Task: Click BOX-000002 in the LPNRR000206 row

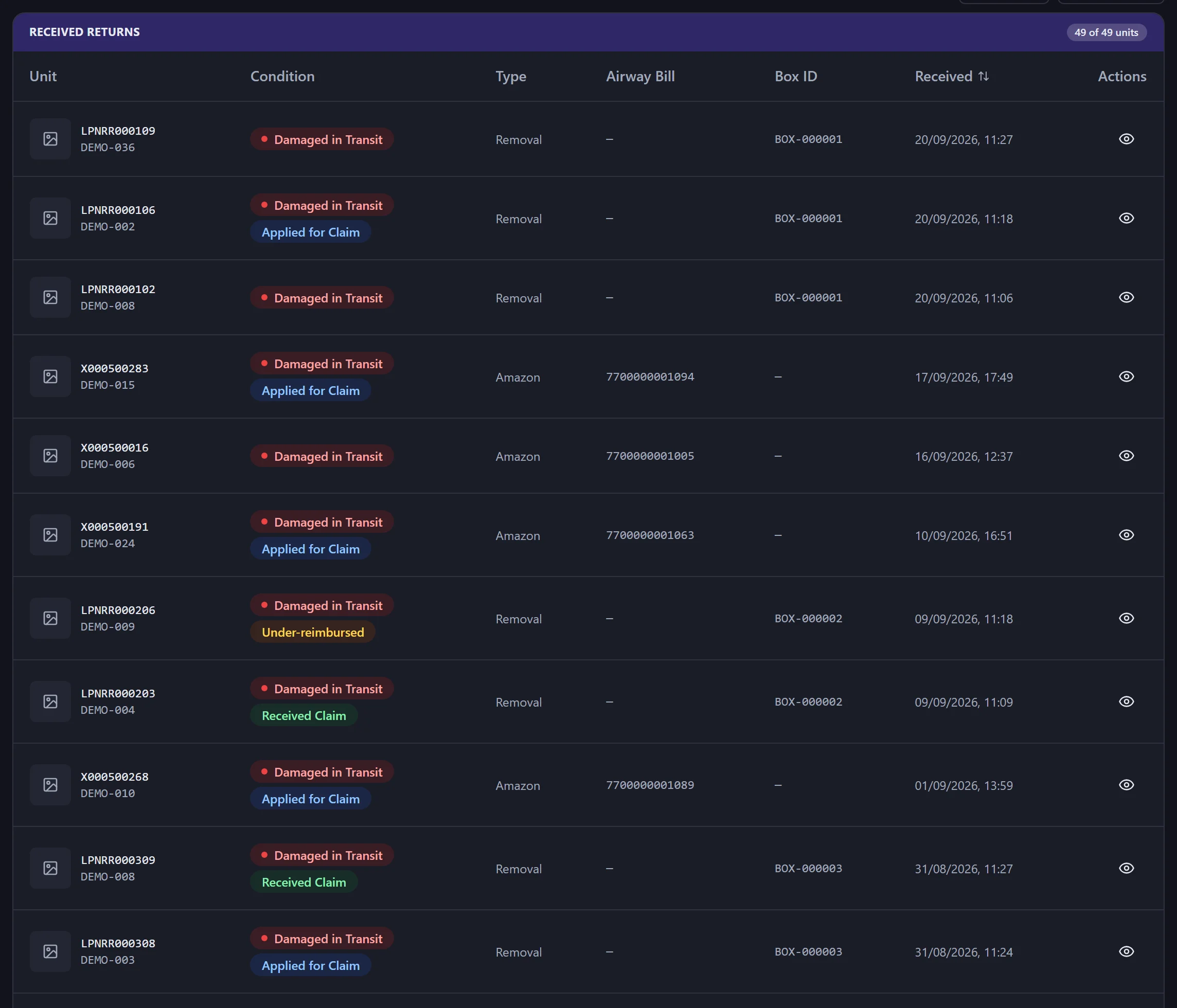Action: point(808,619)
